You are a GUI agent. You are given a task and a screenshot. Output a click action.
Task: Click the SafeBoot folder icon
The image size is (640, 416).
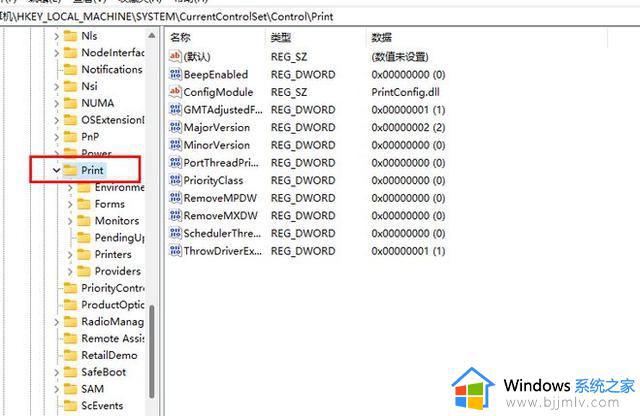pyautogui.click(x=70, y=372)
